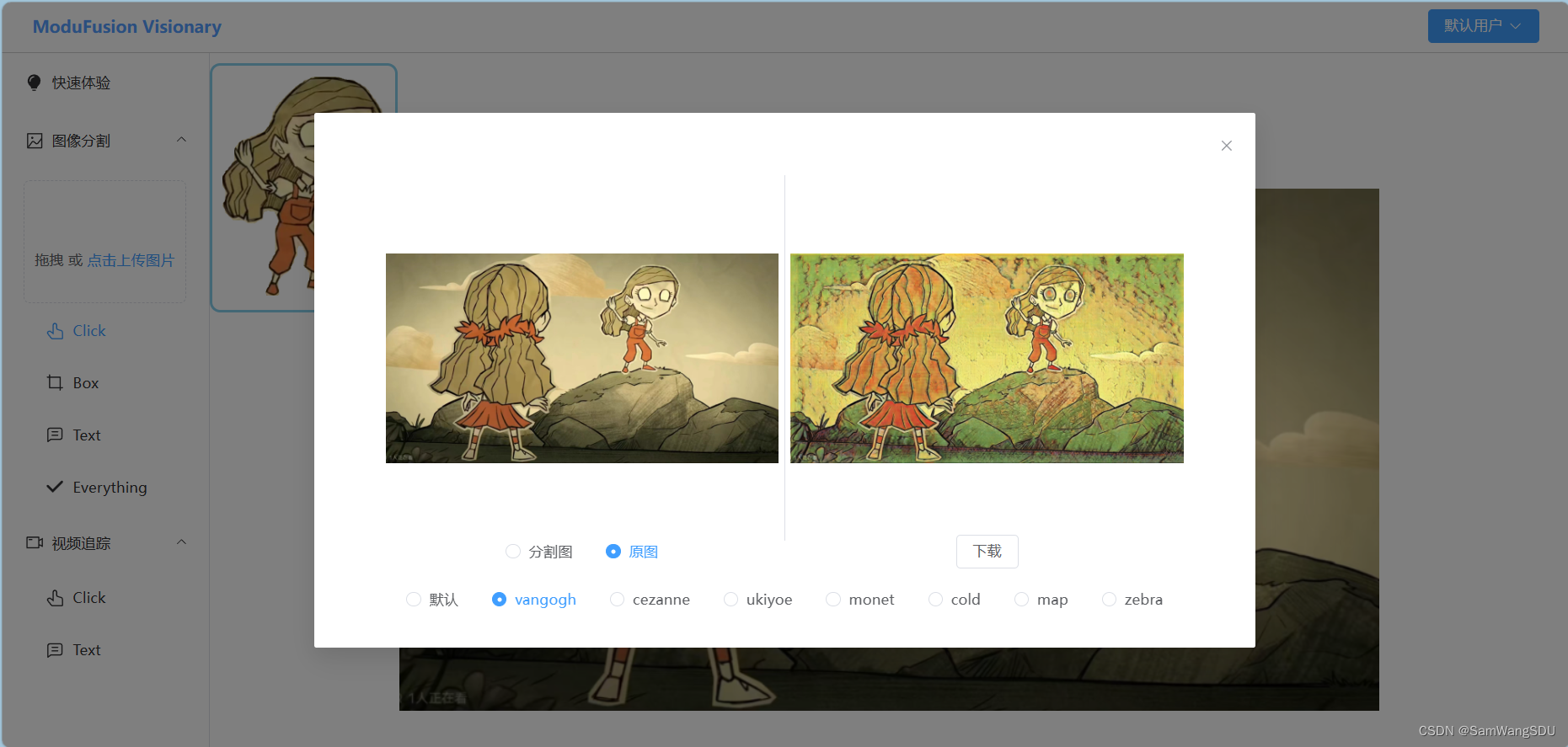Click the 图像分割 section label

point(81,141)
